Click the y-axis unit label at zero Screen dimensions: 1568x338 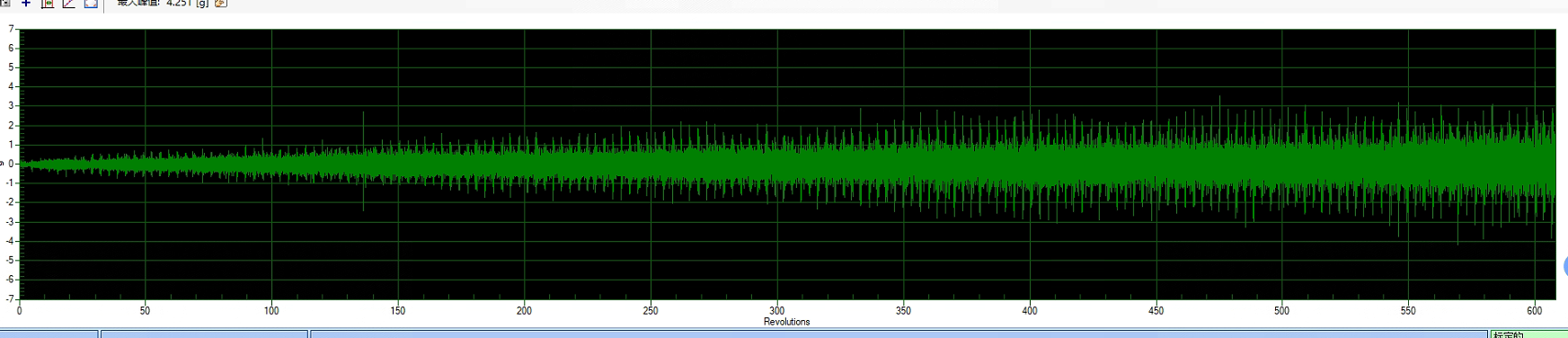click(3, 164)
